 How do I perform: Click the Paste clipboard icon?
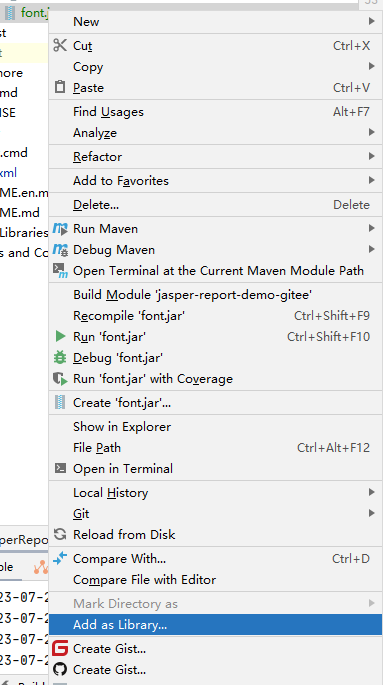pos(60,87)
